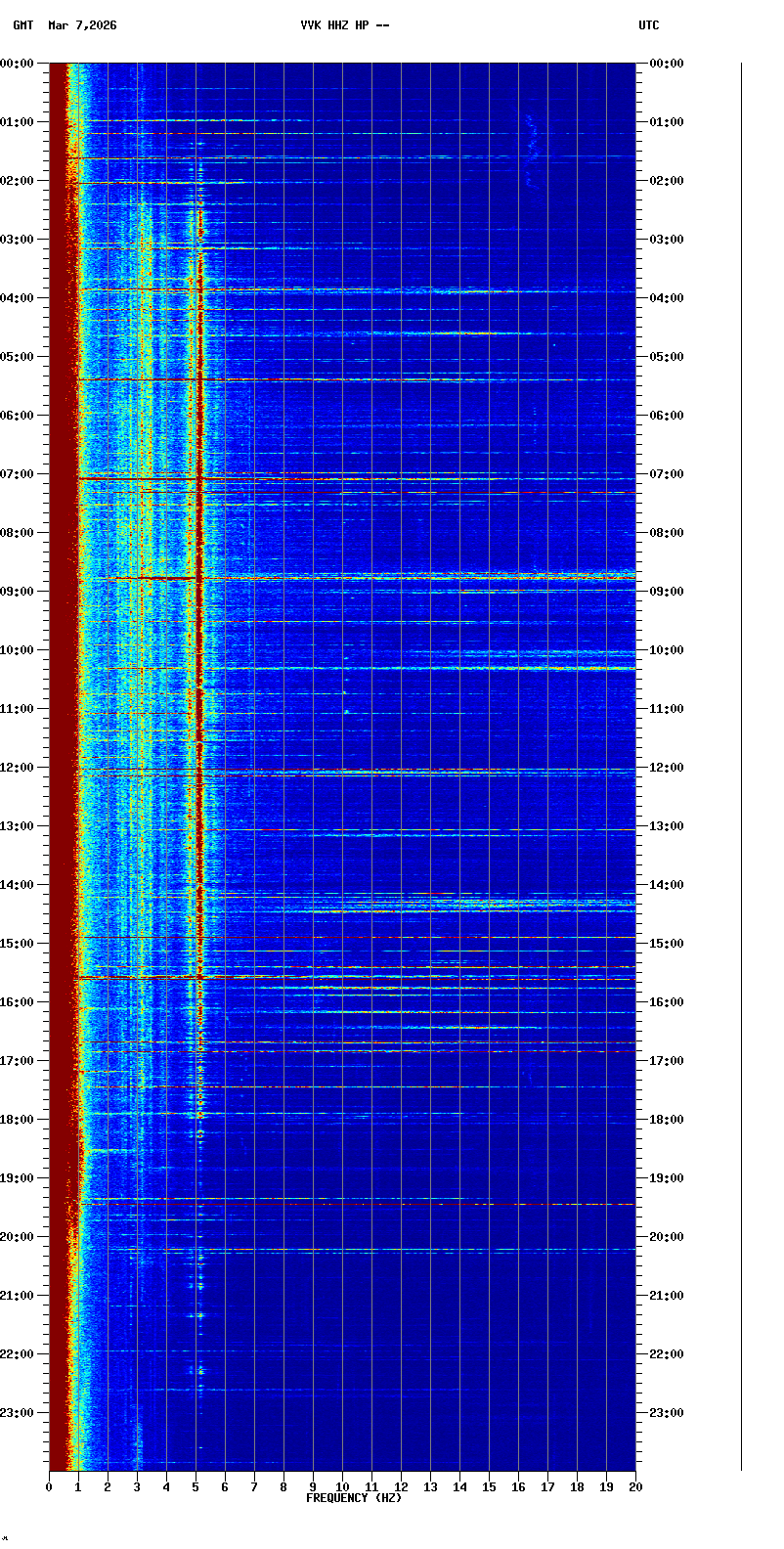This screenshot has width=784, height=1549.
Task: Click the 18:00 time label on left axis
Action: (18, 1120)
